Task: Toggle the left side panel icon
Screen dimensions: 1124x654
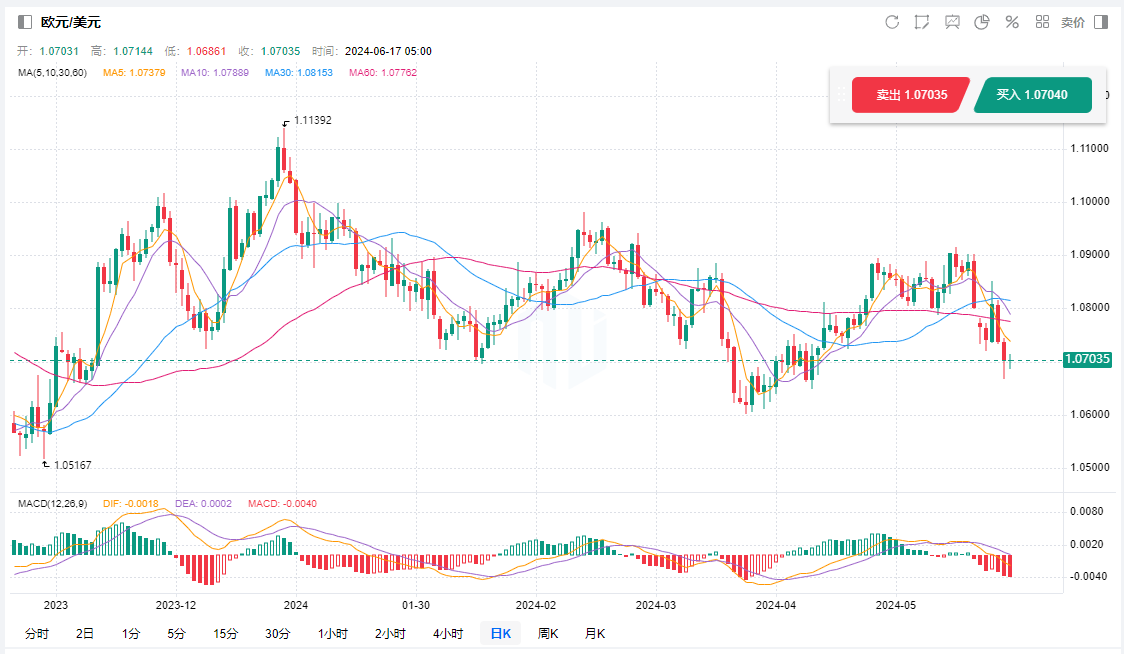Action: pyautogui.click(x=25, y=22)
